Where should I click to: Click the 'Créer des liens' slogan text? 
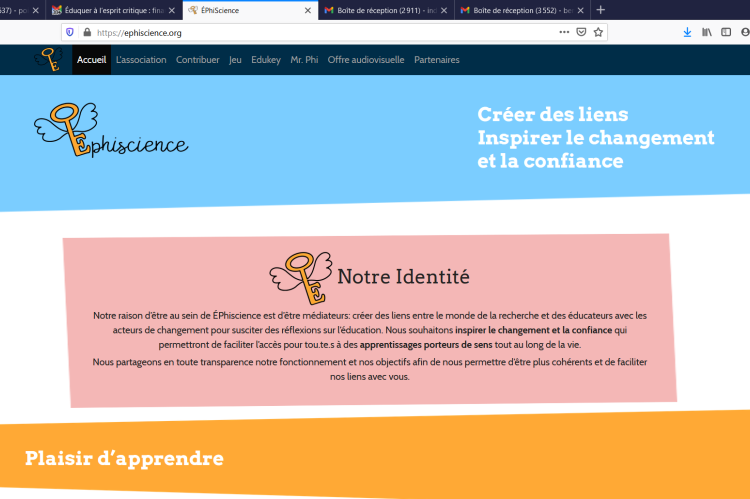coord(552,114)
